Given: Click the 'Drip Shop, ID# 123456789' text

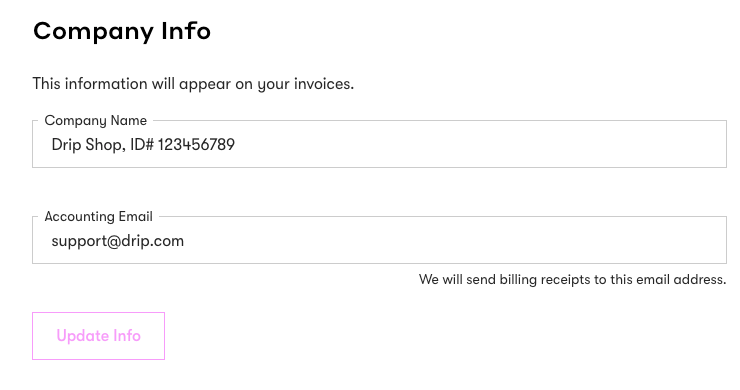Looking at the screenshot, I should pos(143,144).
